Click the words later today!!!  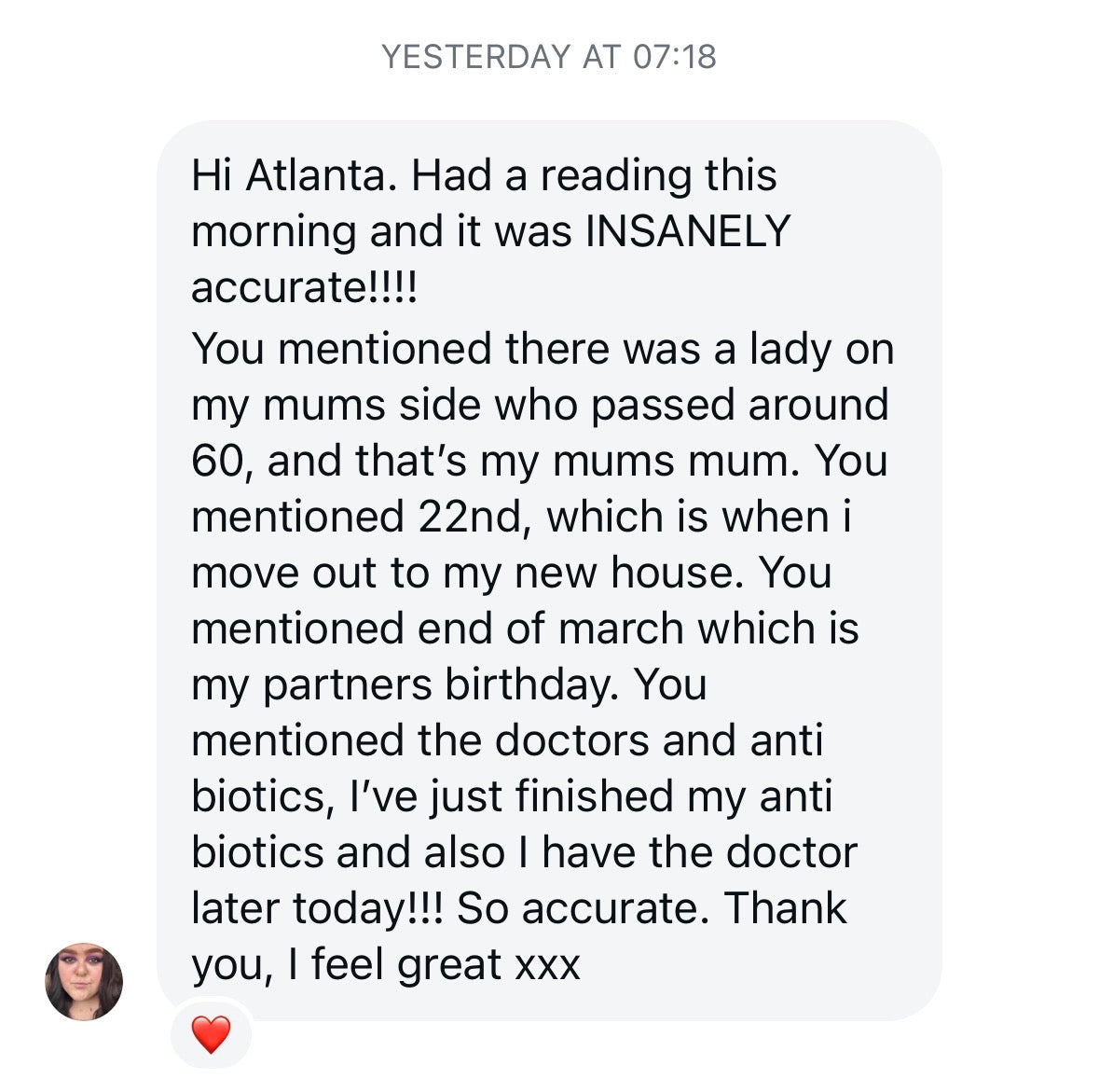pyautogui.click(x=317, y=908)
